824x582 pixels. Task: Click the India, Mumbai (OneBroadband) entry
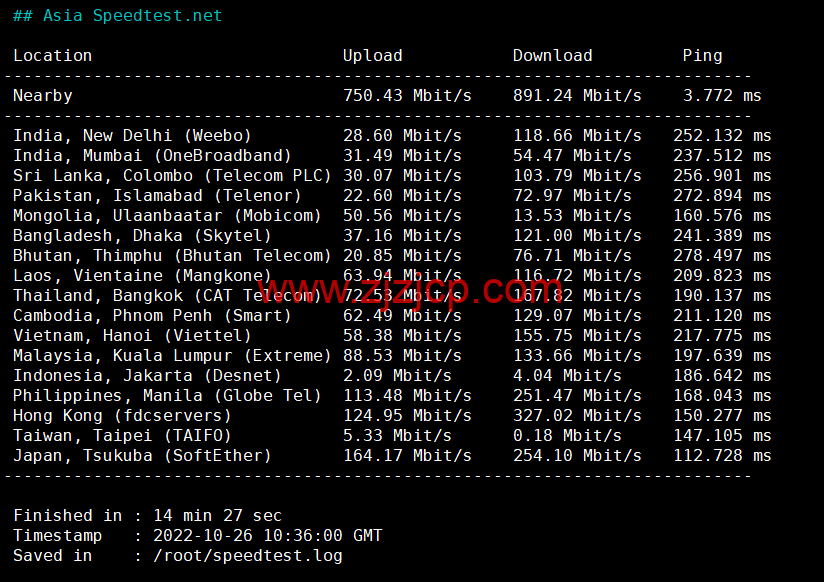coord(152,156)
